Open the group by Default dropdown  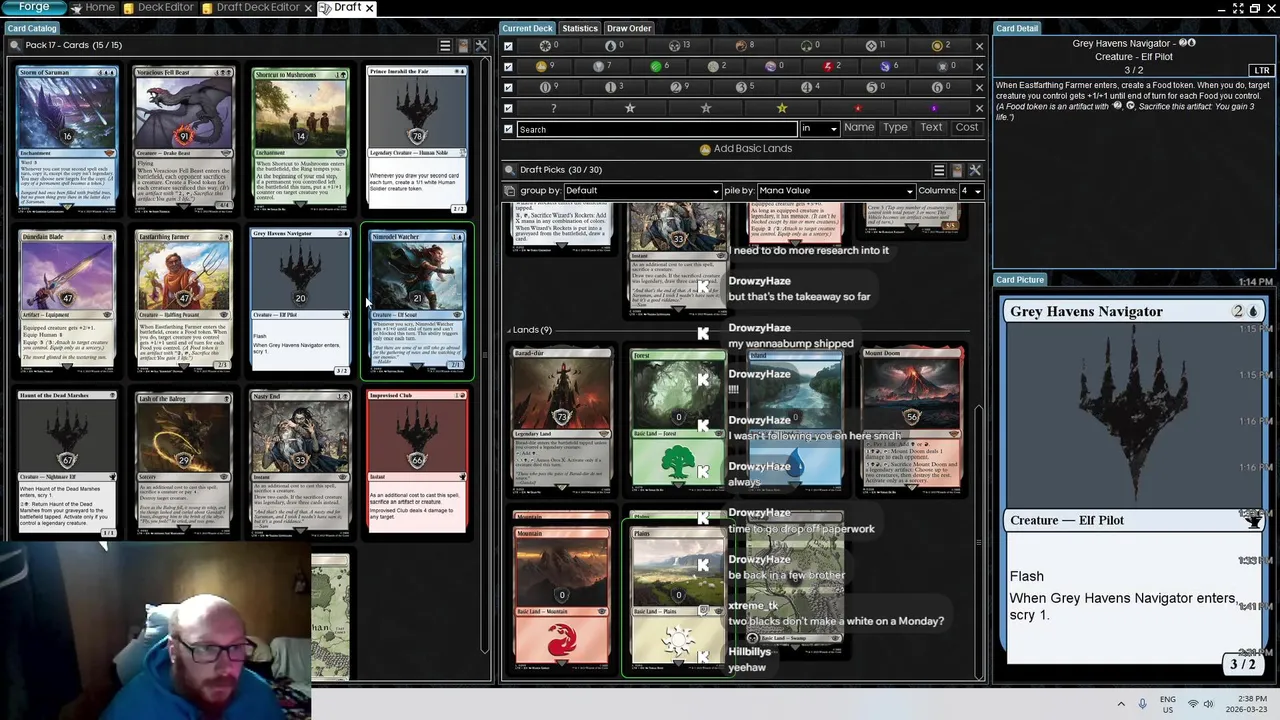[642, 191]
